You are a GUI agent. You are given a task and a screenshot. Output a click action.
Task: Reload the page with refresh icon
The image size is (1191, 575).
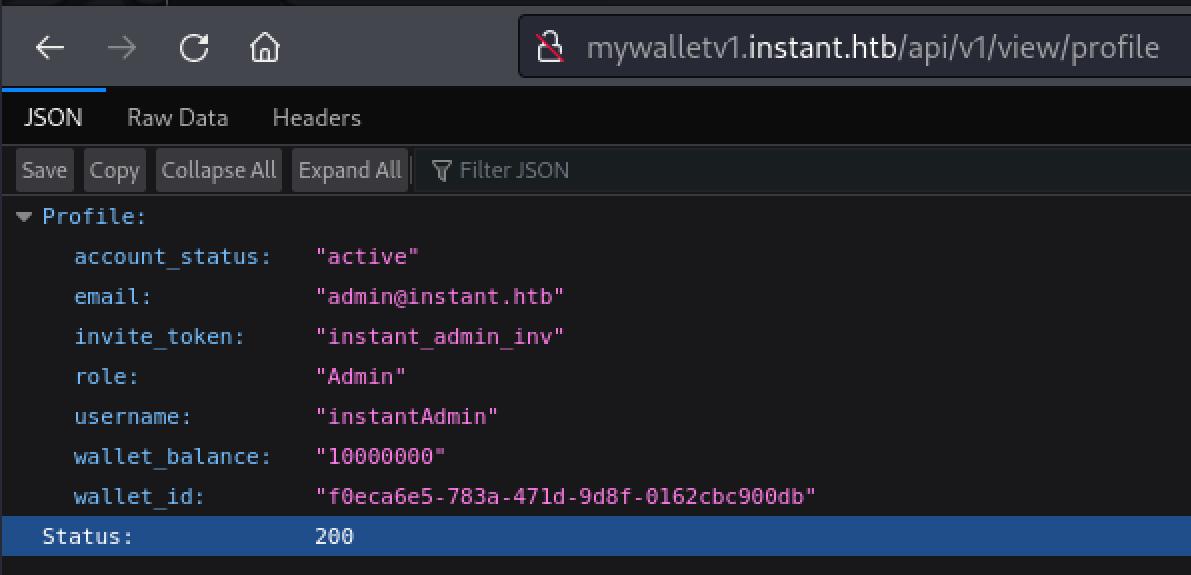[x=193, y=48]
